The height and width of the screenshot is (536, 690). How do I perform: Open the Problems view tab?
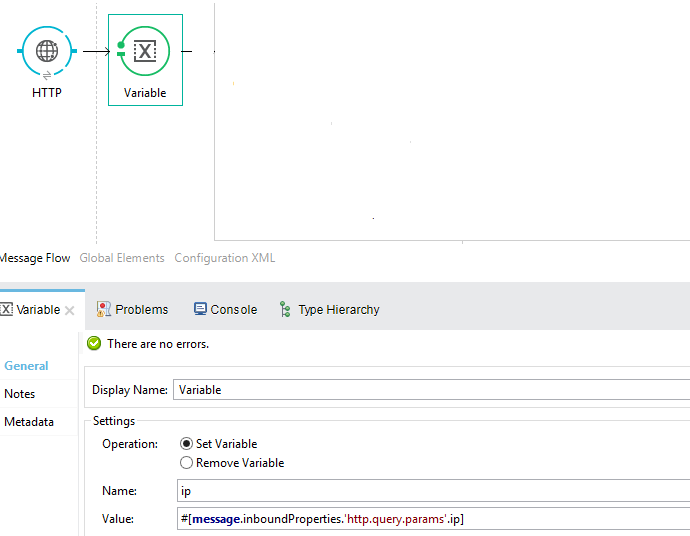132,310
